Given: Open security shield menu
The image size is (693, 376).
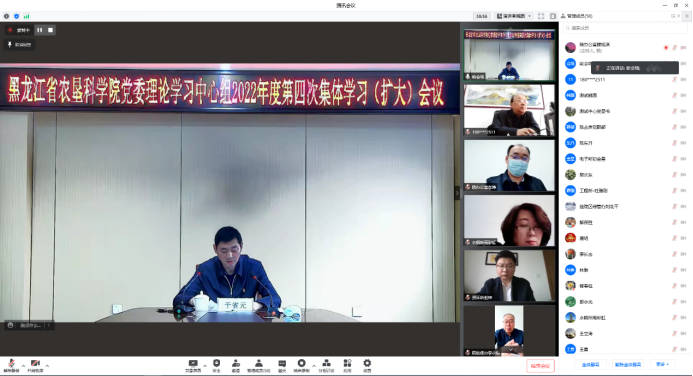Looking at the screenshot, I should click(217, 366).
